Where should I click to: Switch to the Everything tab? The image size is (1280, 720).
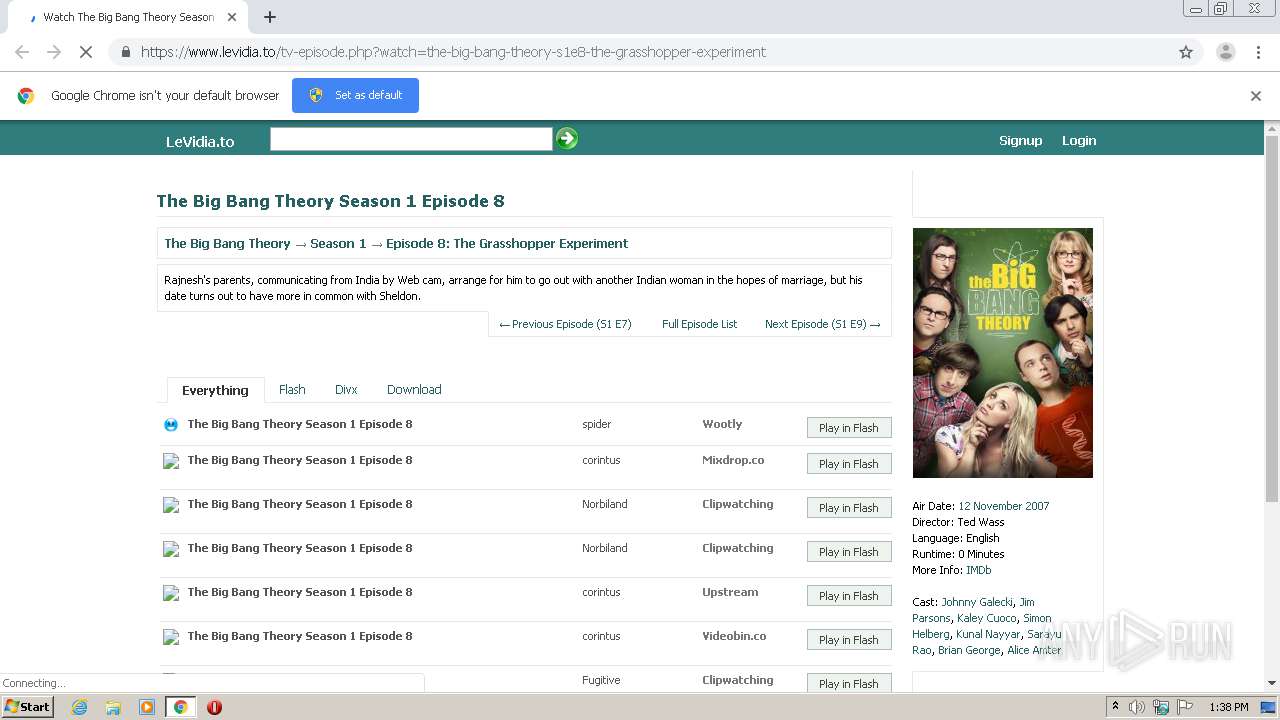click(x=215, y=391)
